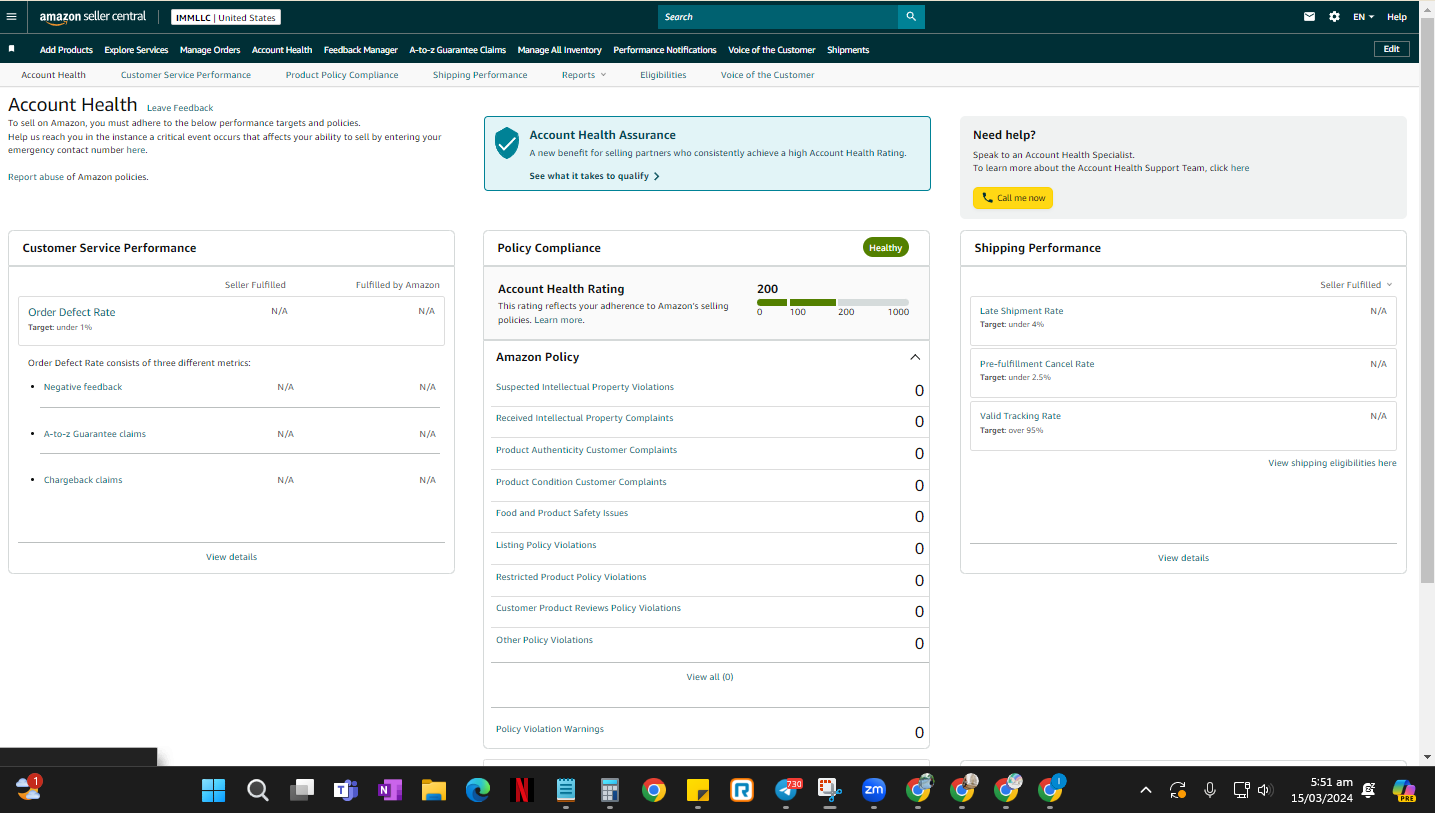Open Copilot preview icon in tray

pyautogui.click(x=1405, y=791)
